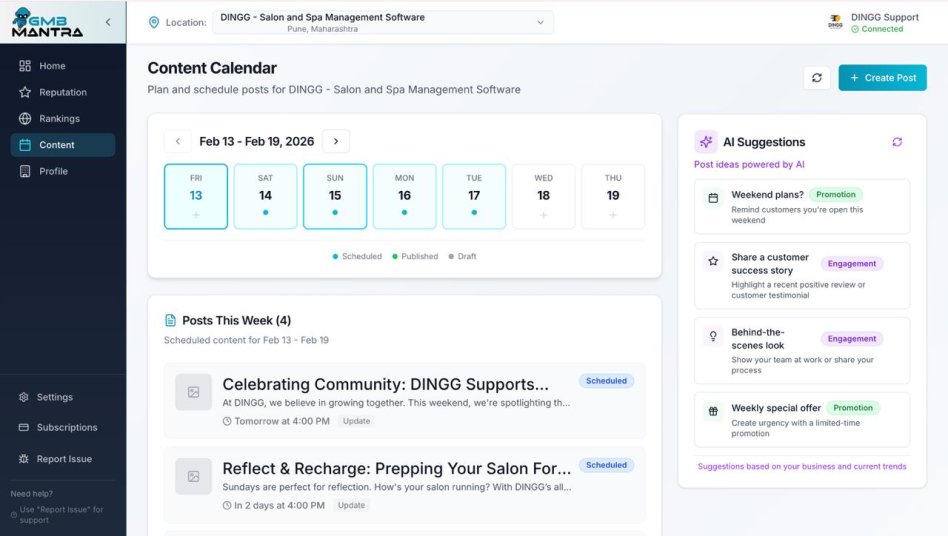This screenshot has width=948, height=536.
Task: Click the customer success story star icon
Action: [x=713, y=261]
